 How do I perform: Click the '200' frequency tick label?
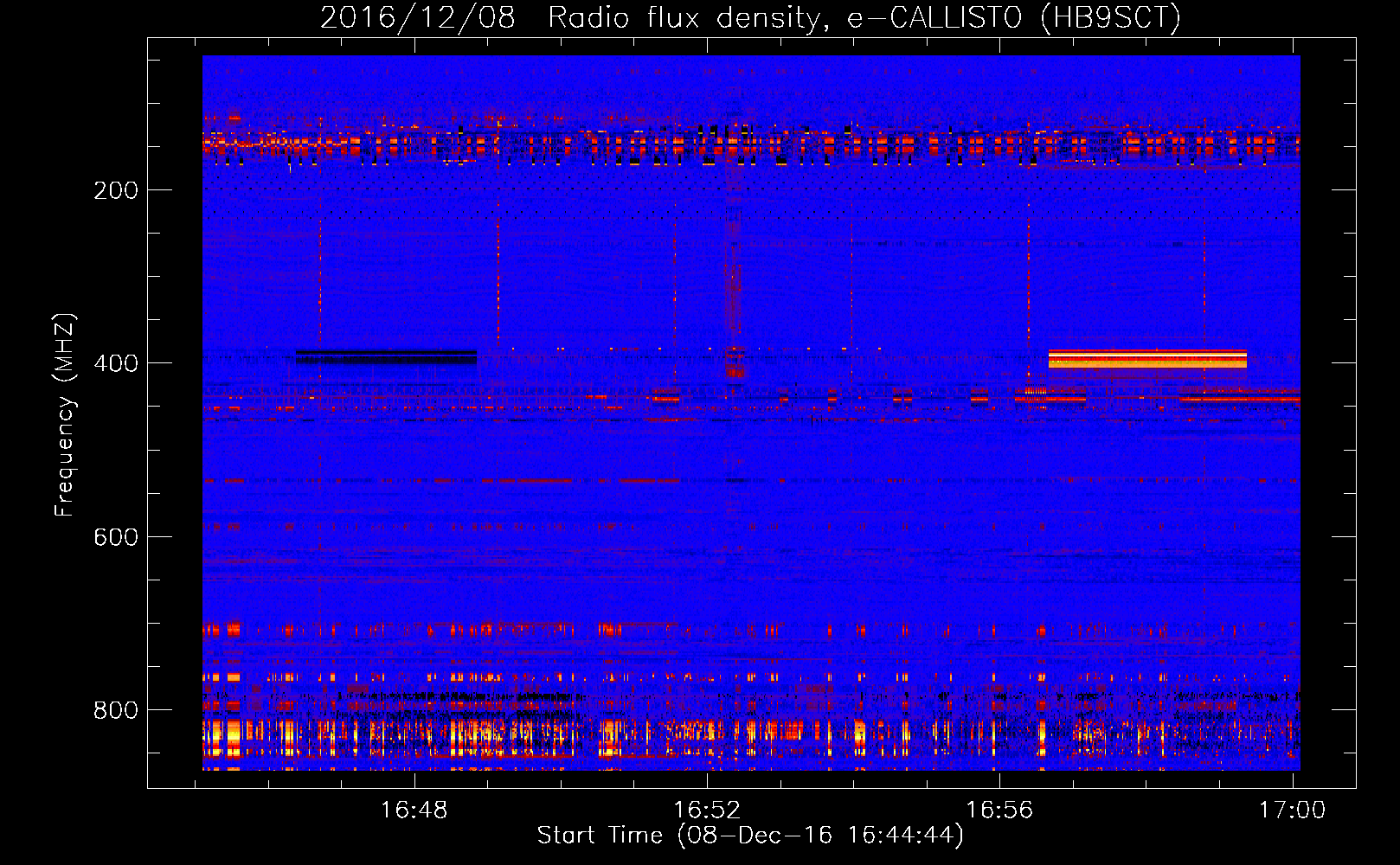116,190
